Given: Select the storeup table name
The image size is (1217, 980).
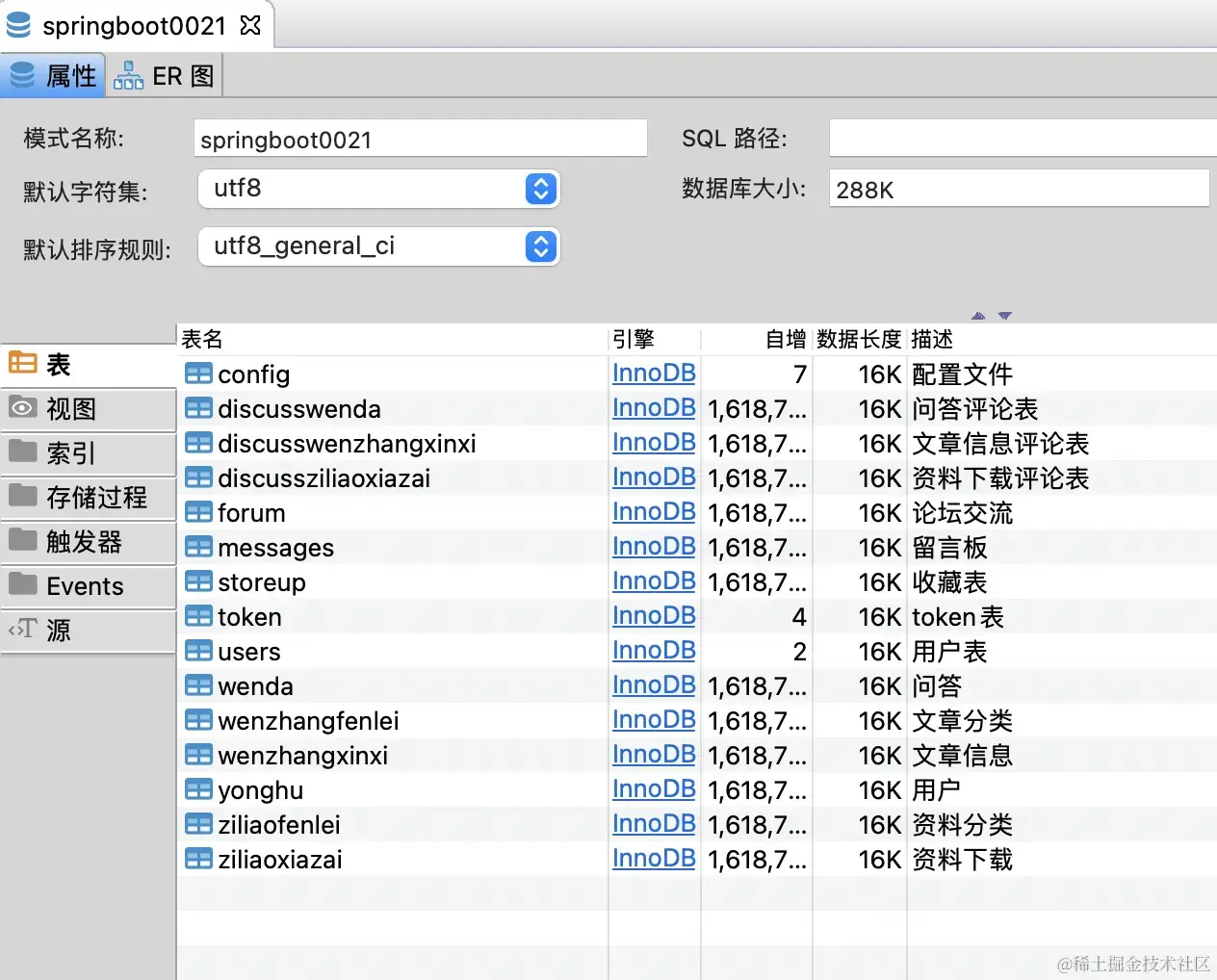Looking at the screenshot, I should 262,582.
